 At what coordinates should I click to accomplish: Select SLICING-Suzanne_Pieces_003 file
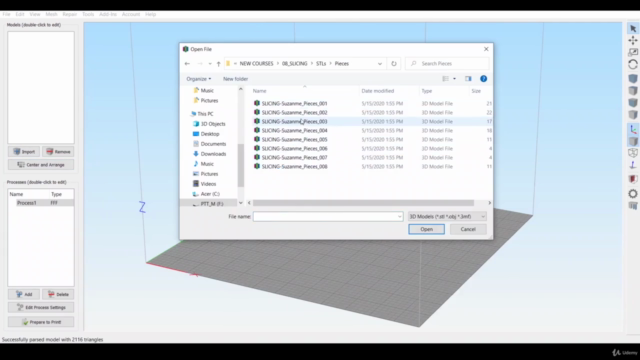pos(294,122)
